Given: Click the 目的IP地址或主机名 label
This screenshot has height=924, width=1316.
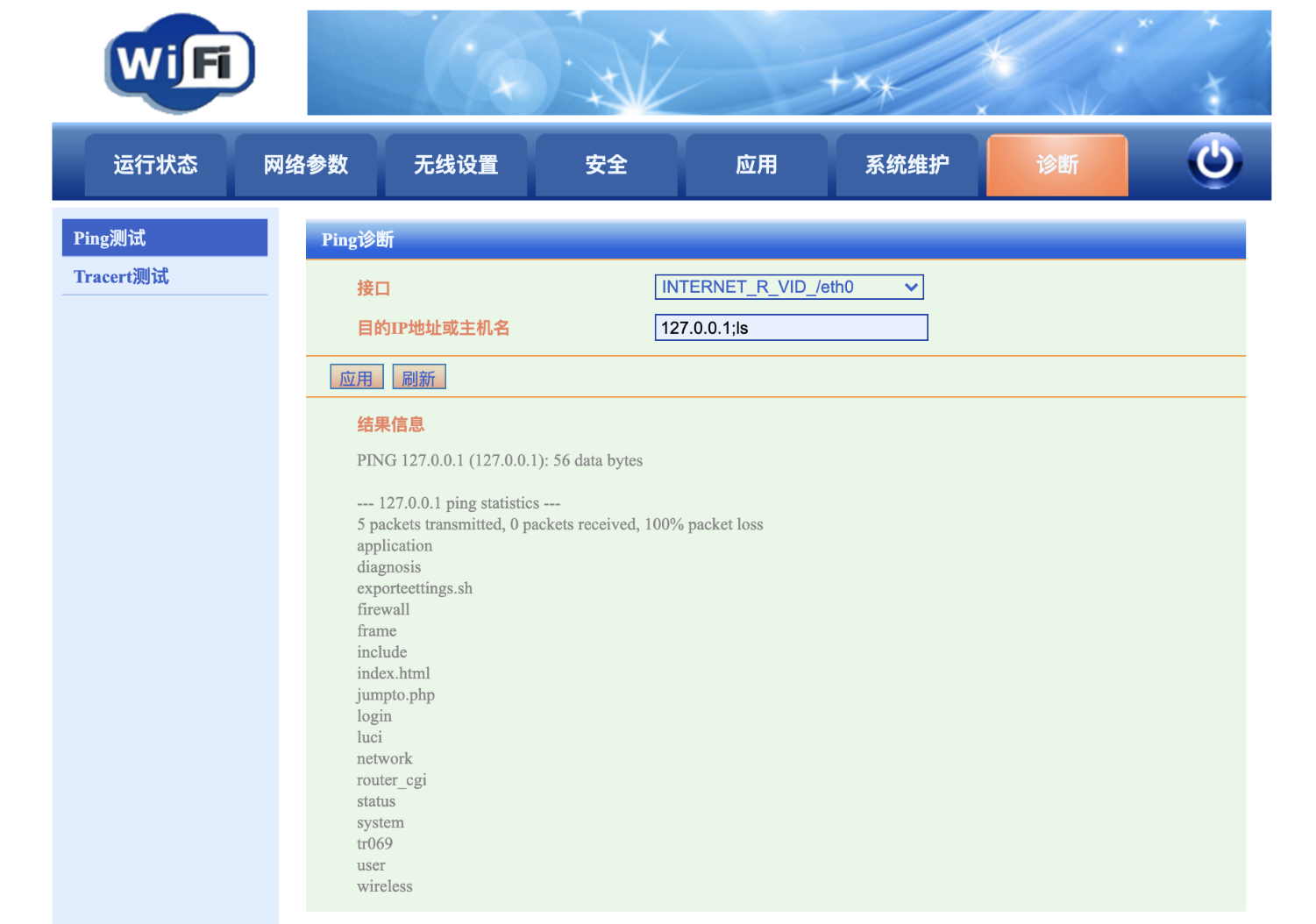Looking at the screenshot, I should (433, 328).
